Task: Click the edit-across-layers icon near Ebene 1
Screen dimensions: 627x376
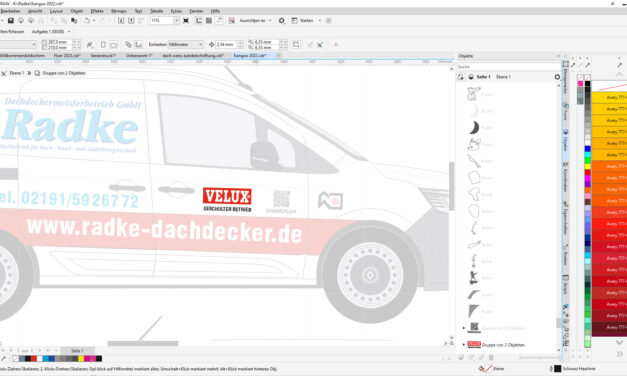Action: 4,73
